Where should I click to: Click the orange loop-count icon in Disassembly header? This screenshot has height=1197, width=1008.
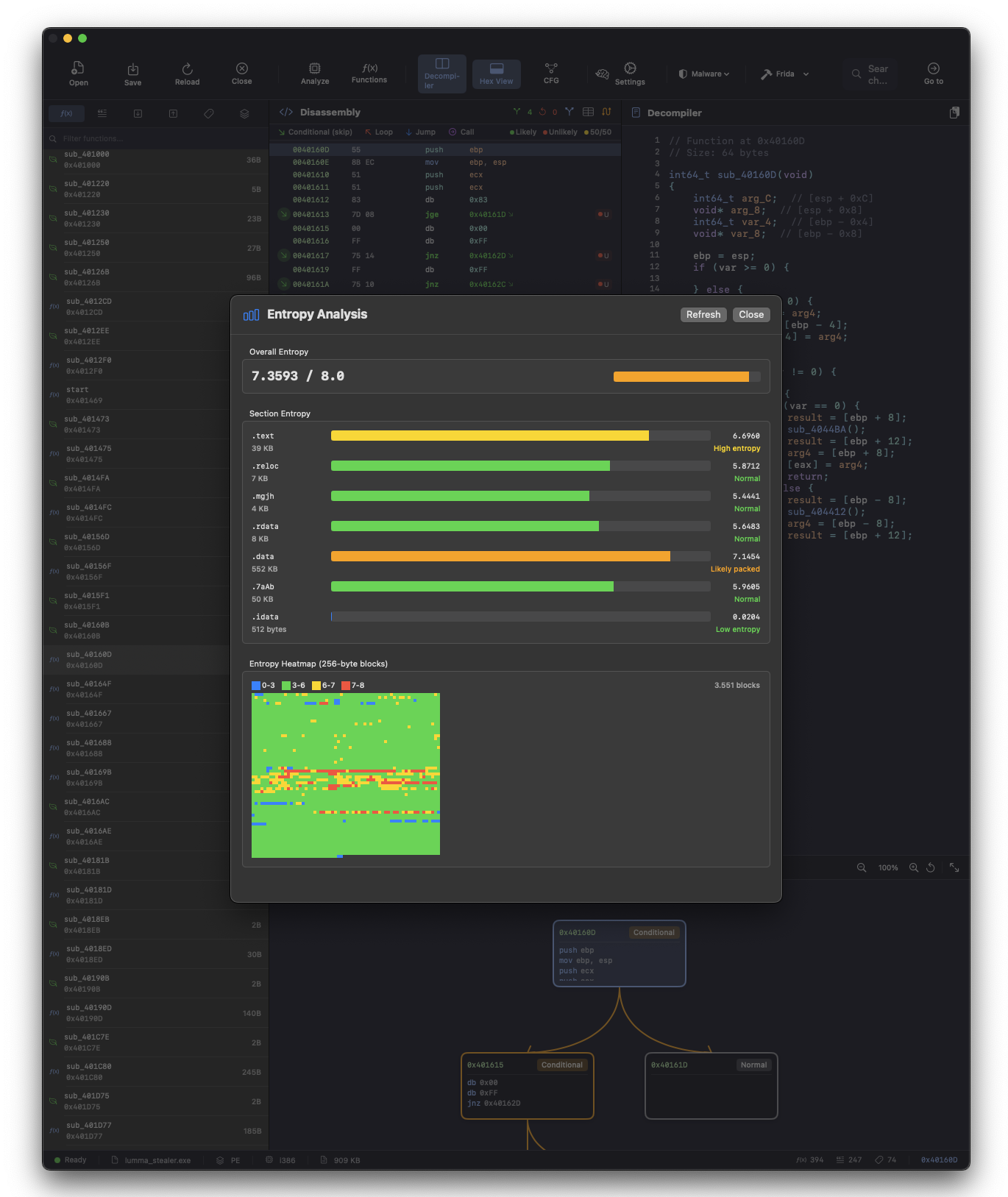tap(543, 112)
